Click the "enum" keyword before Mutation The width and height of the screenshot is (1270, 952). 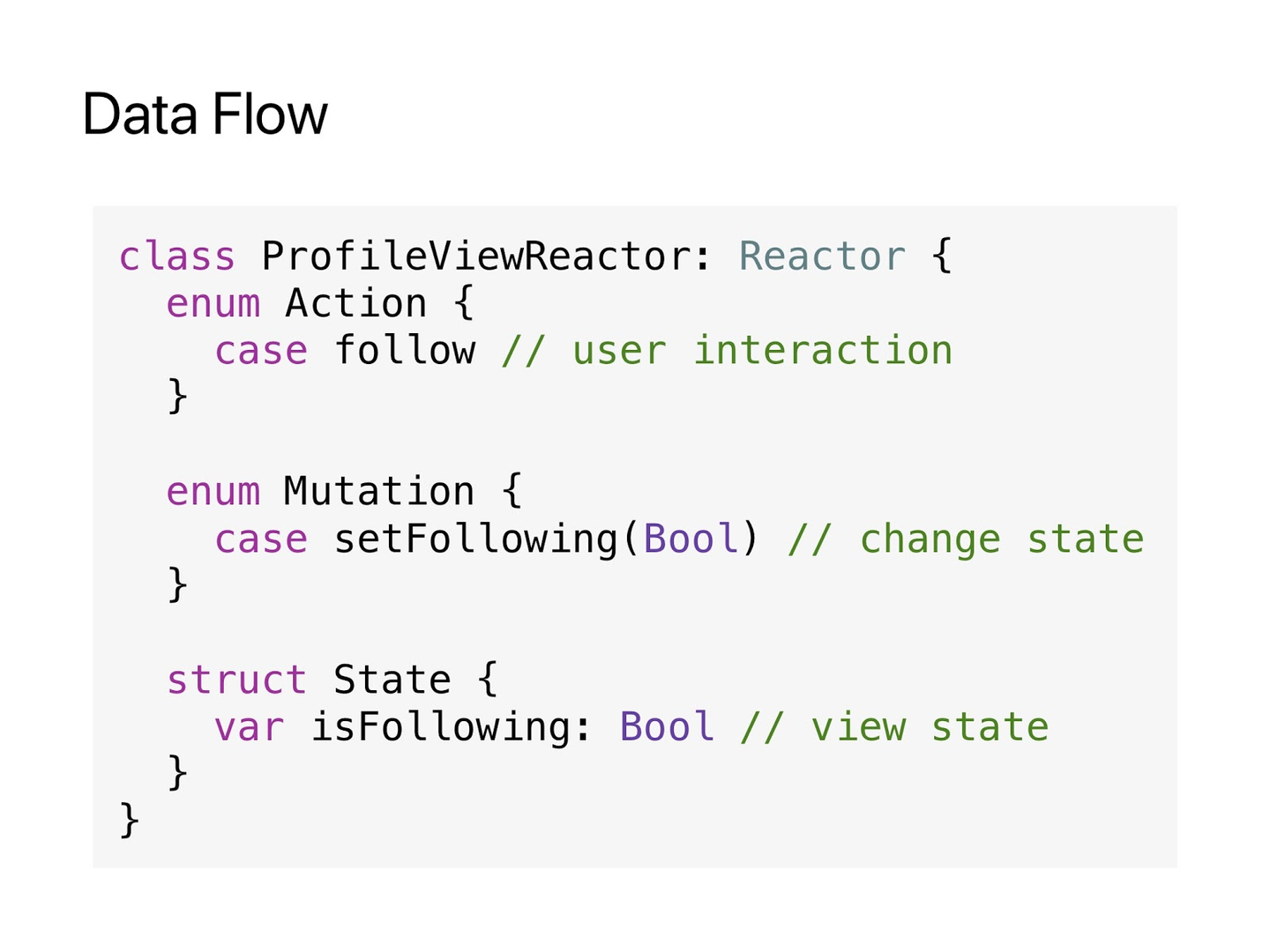pos(213,492)
